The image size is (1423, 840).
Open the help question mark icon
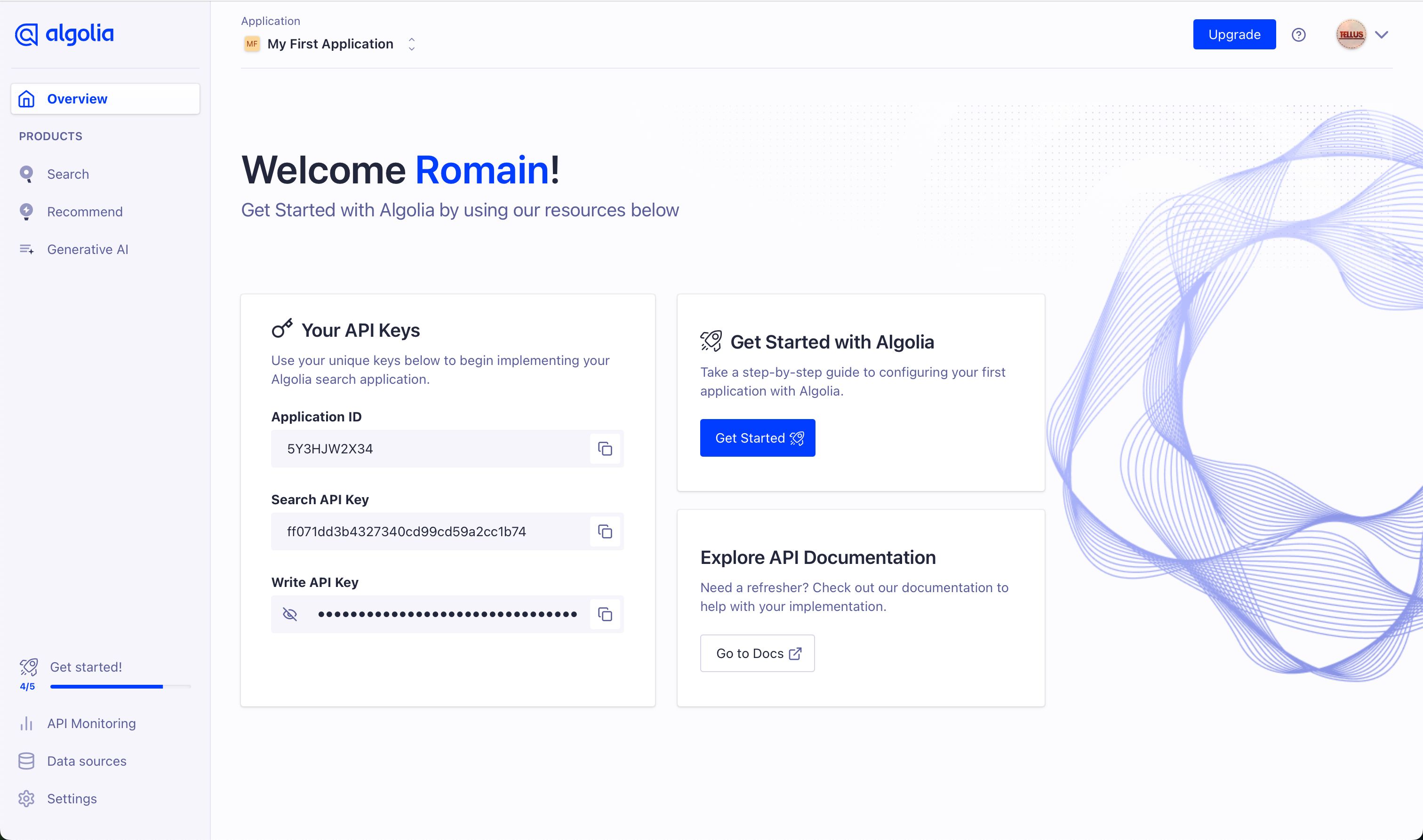click(1298, 35)
